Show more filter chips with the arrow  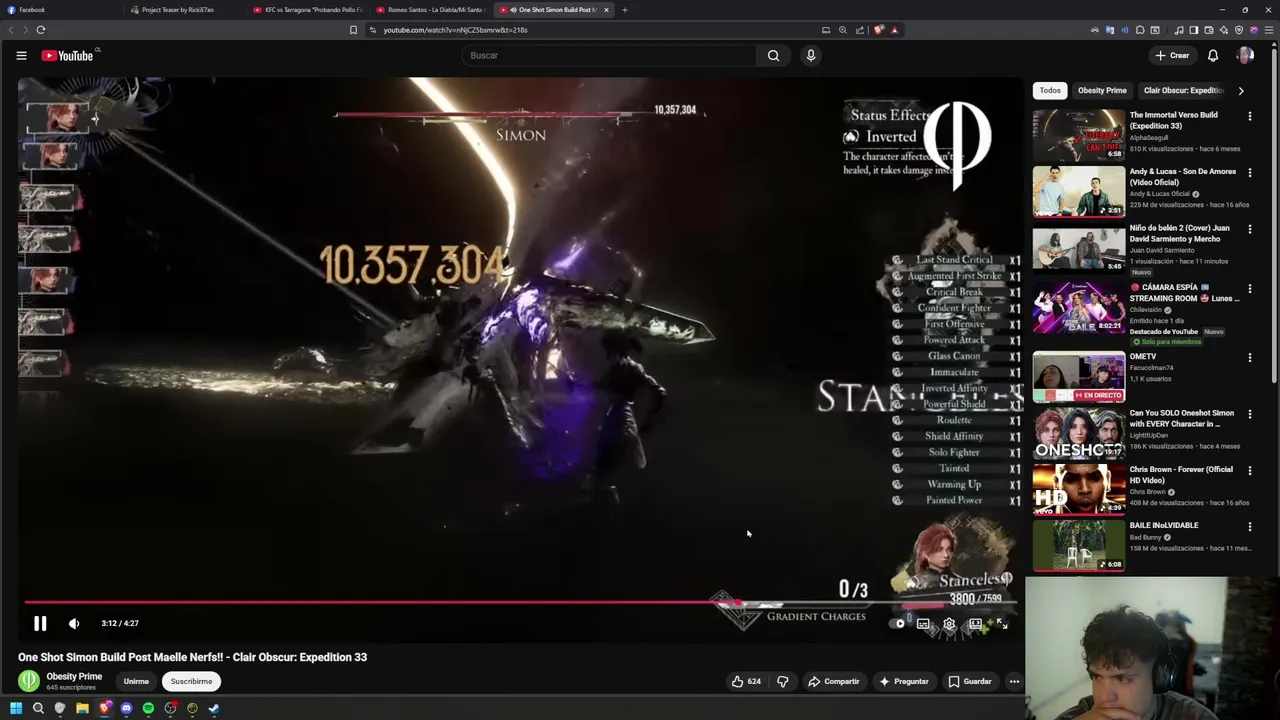pyautogui.click(x=1241, y=90)
